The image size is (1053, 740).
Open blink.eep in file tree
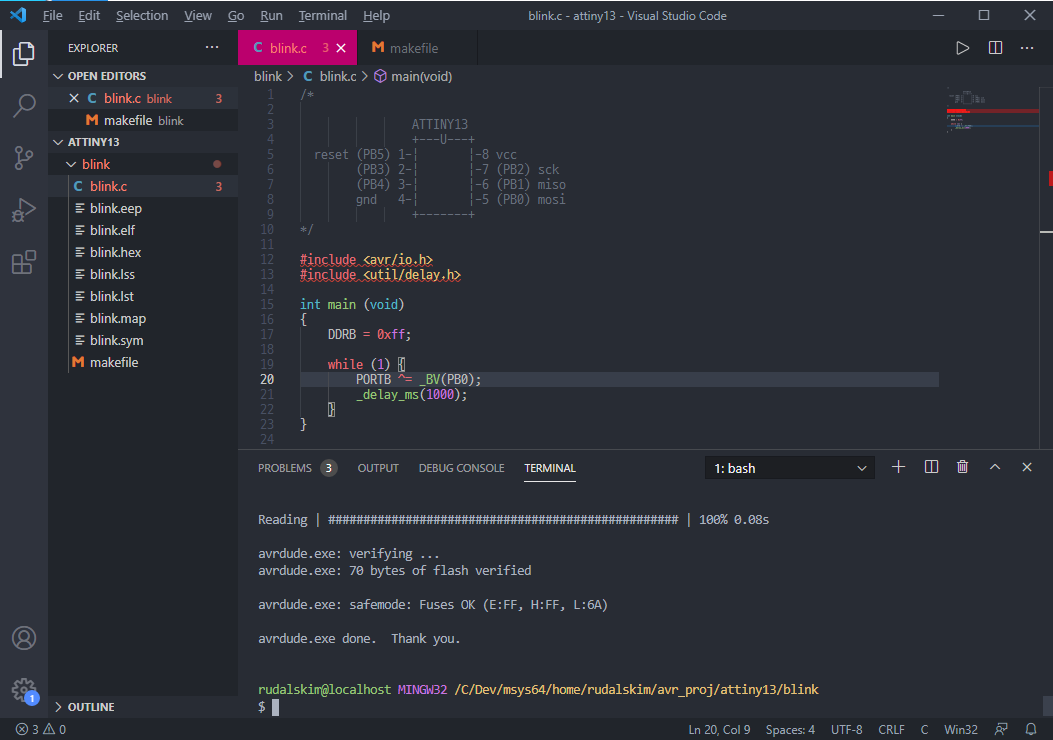143,208
